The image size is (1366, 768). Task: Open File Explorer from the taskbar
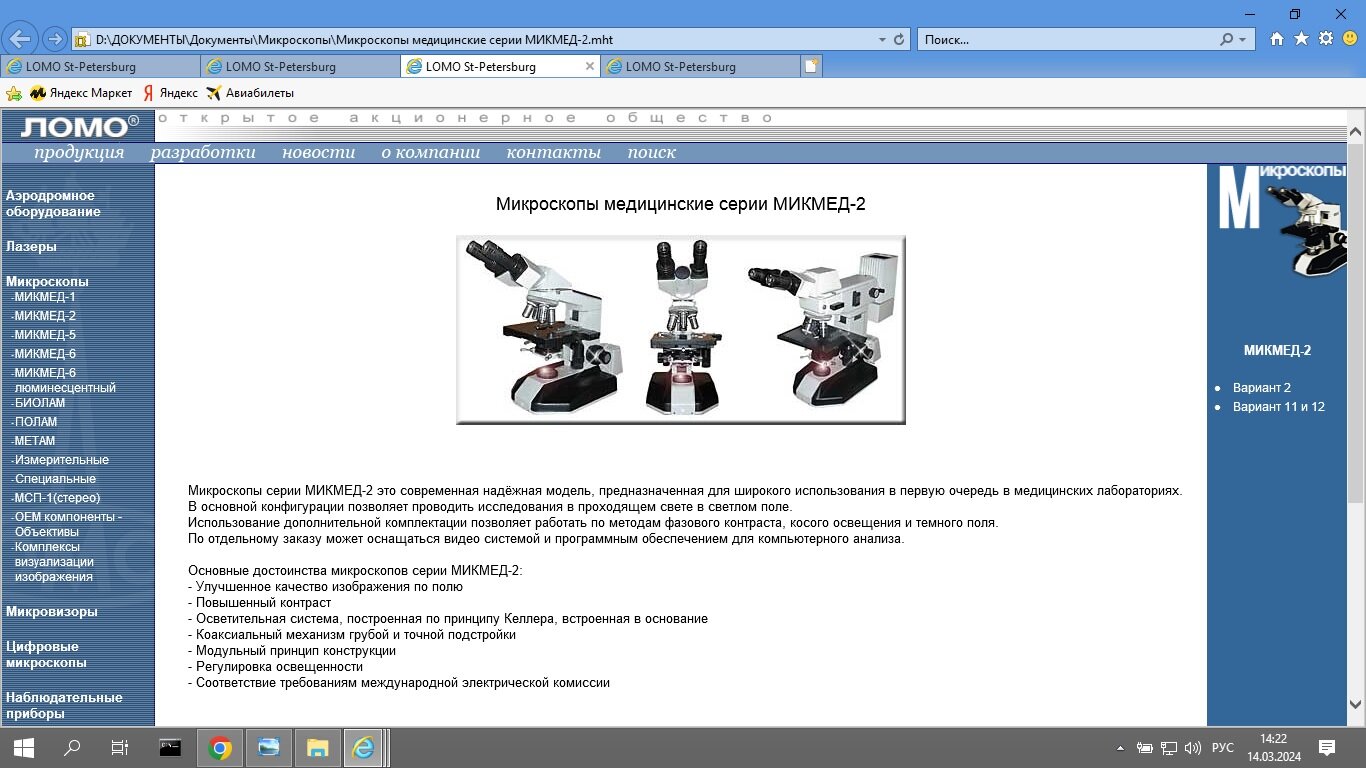pos(318,748)
